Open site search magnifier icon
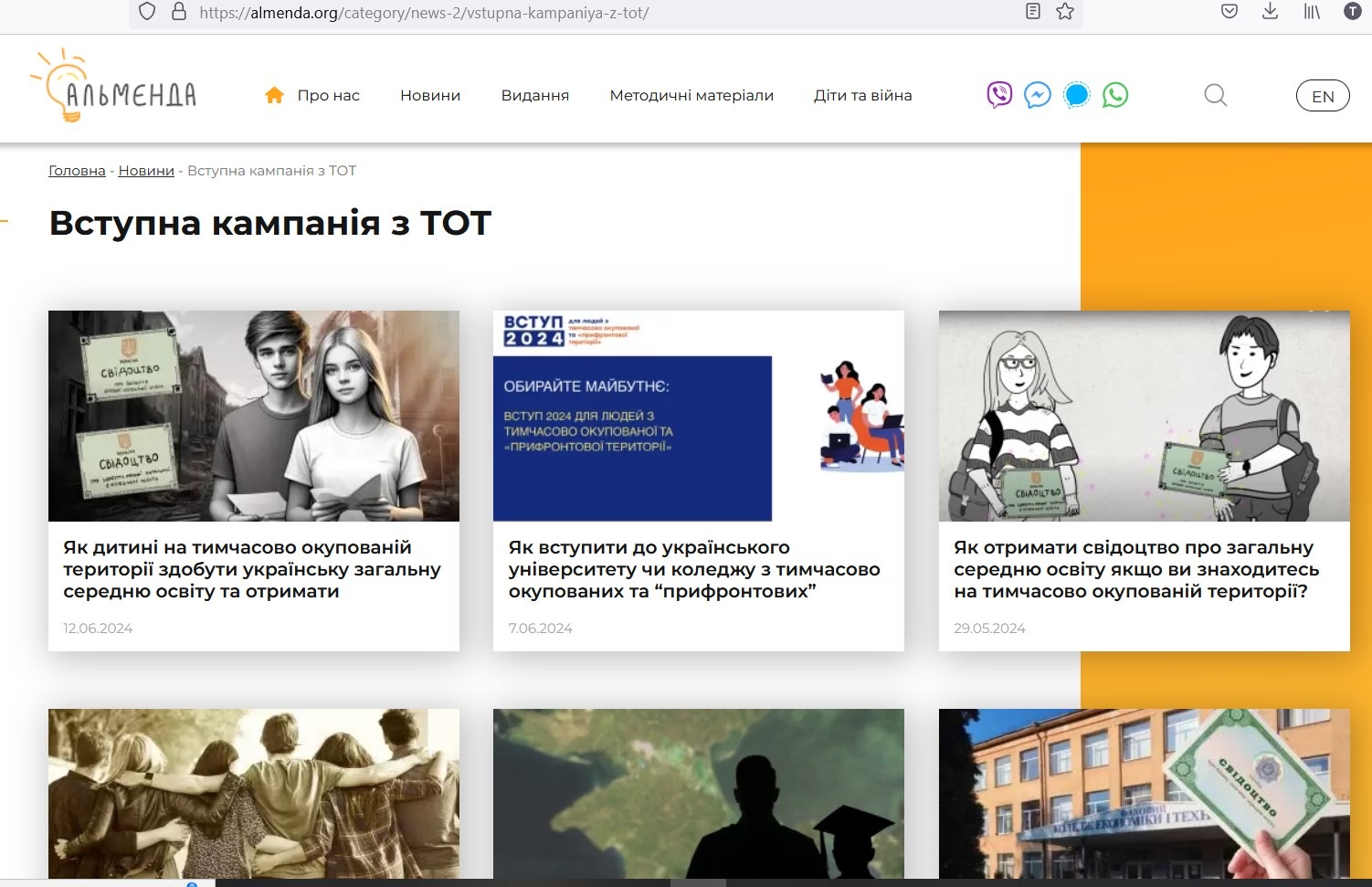 click(1215, 95)
